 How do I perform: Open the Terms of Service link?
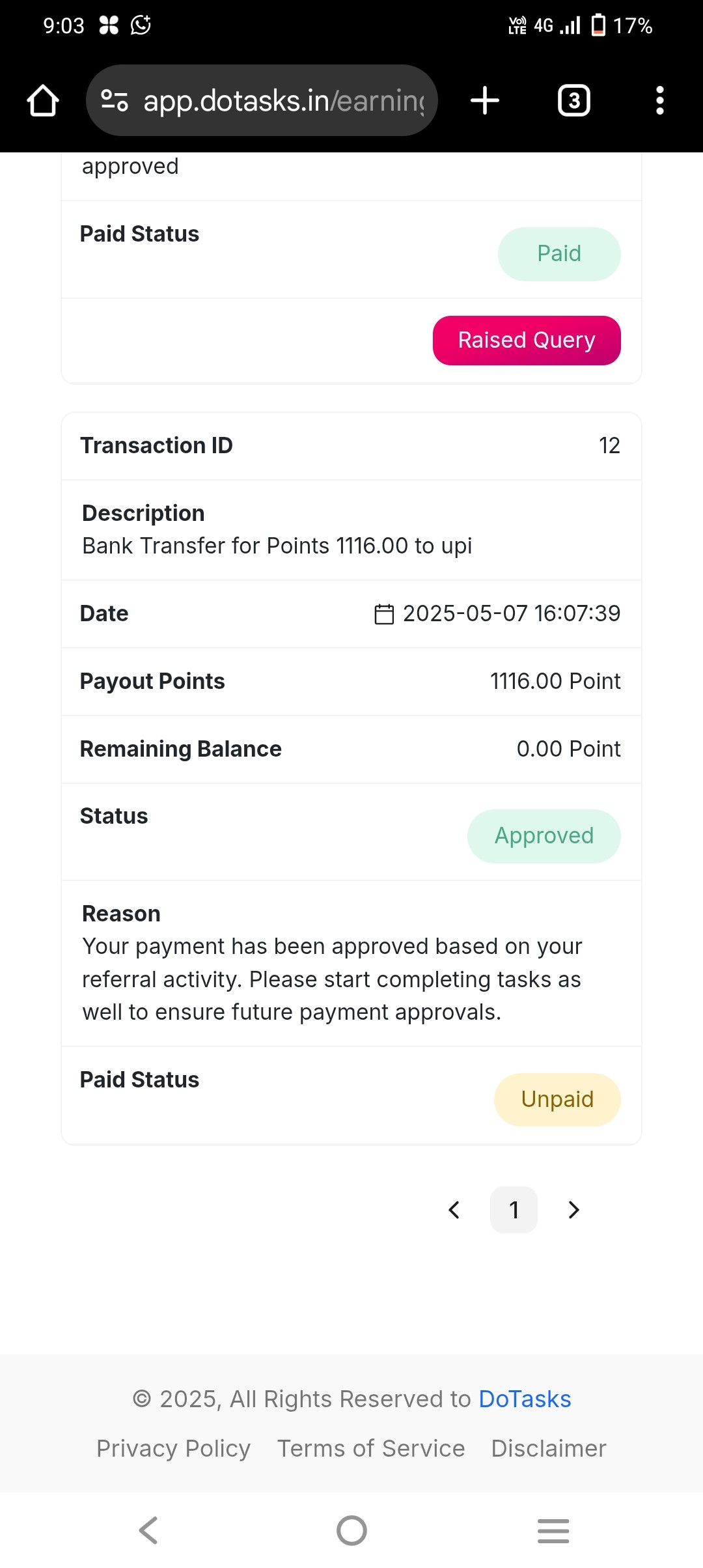pyautogui.click(x=371, y=1448)
